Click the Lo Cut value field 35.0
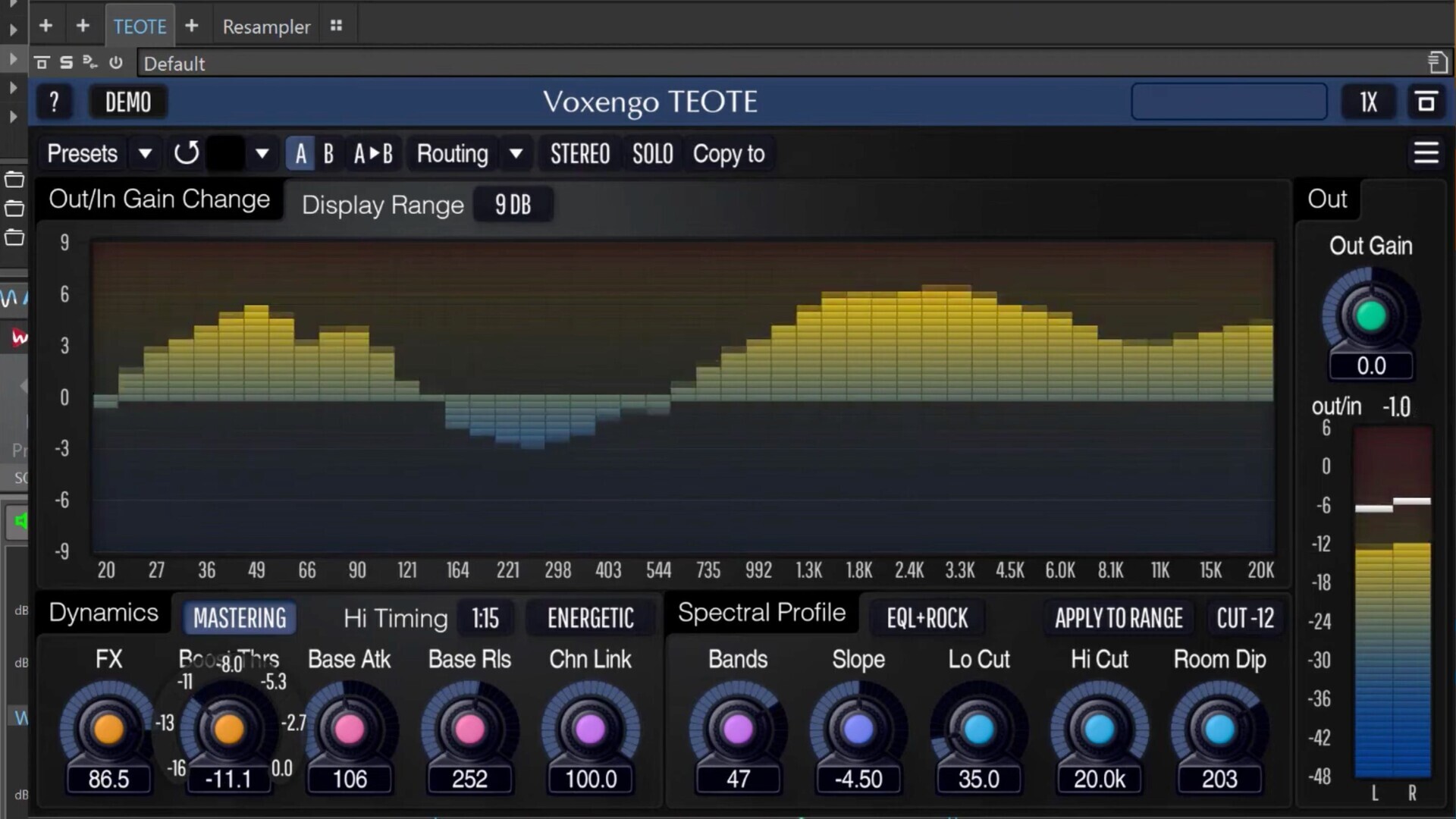Screen dimensions: 1456x819 point(978,779)
